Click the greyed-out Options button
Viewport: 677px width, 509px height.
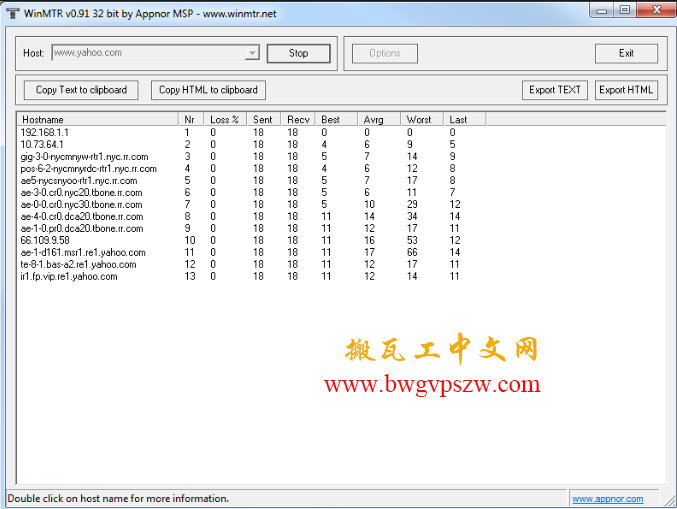pyautogui.click(x=385, y=54)
